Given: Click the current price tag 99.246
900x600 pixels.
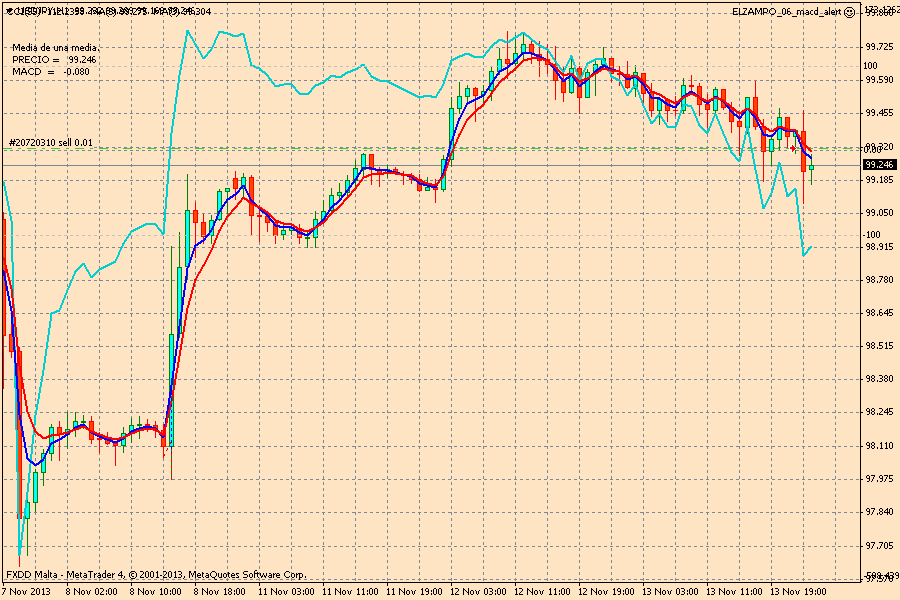Looking at the screenshot, I should pos(879,164).
